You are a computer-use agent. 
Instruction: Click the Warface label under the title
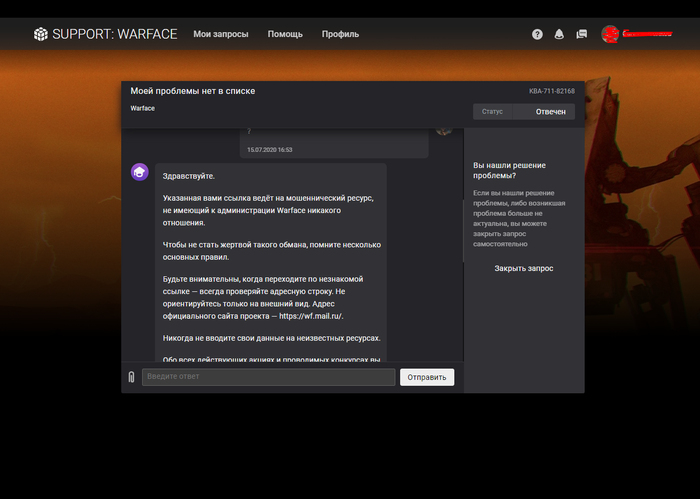point(142,108)
